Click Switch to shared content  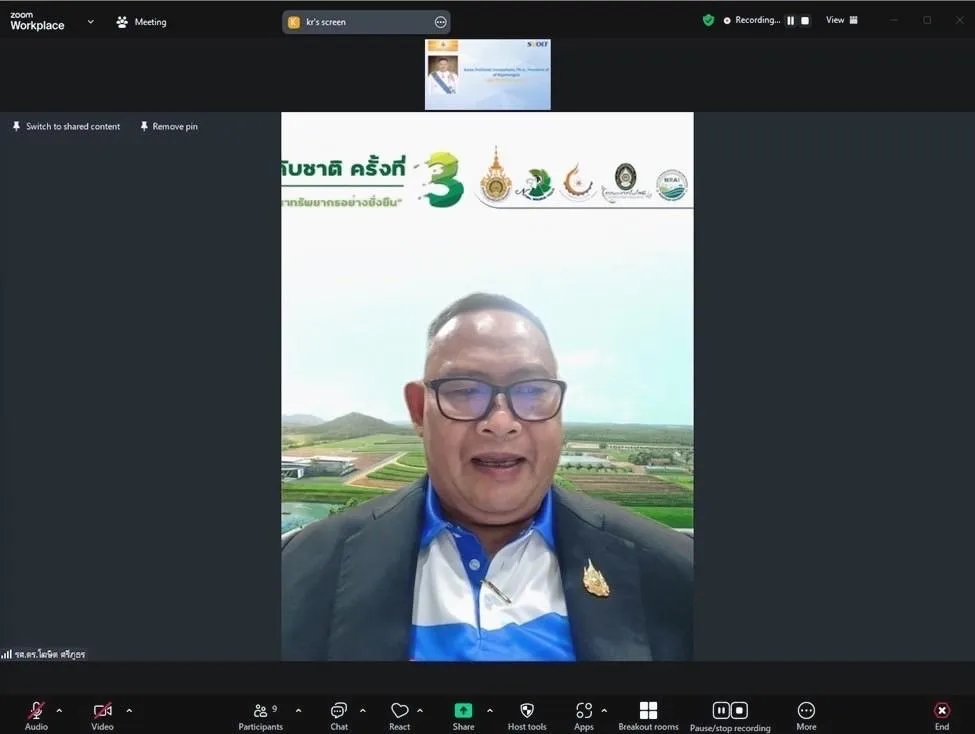click(x=66, y=127)
